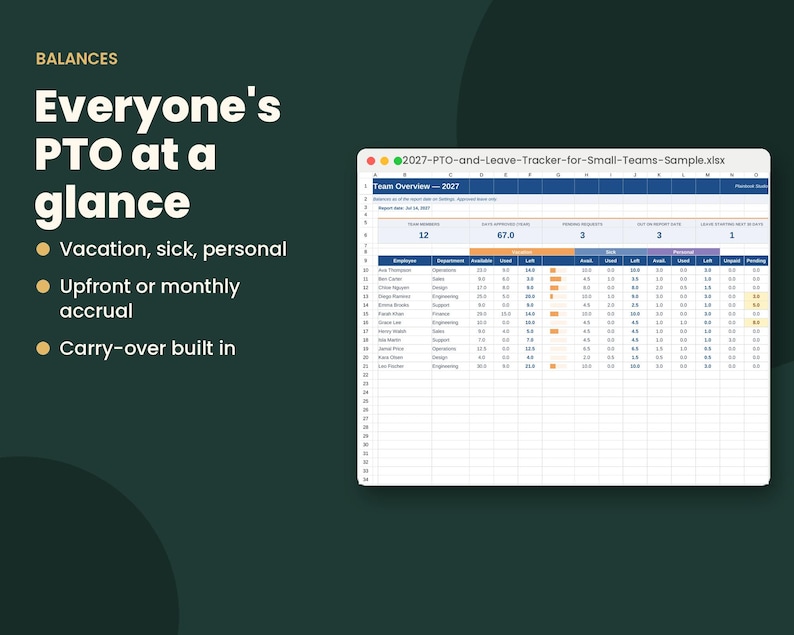
Task: Select the Ben Carter employee cell
Action: 405,279
